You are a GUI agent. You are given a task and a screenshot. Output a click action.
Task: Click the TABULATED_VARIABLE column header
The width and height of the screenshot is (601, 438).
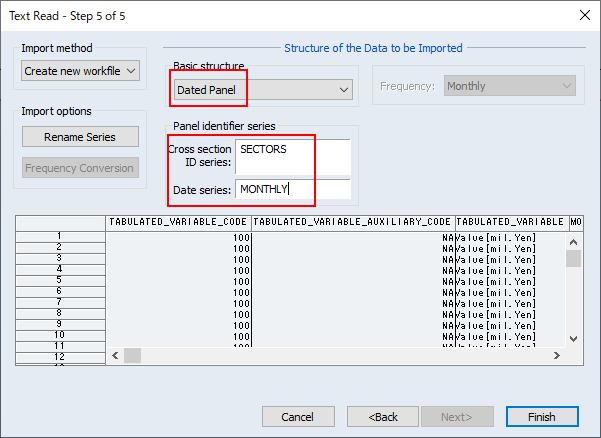510,221
